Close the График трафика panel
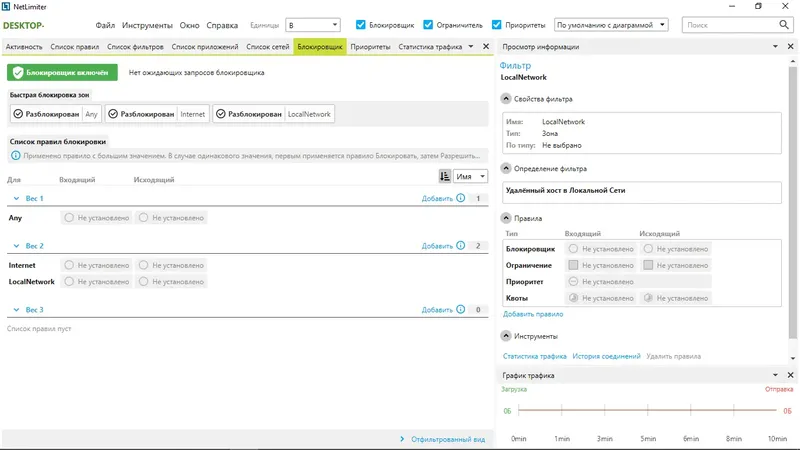 790,375
